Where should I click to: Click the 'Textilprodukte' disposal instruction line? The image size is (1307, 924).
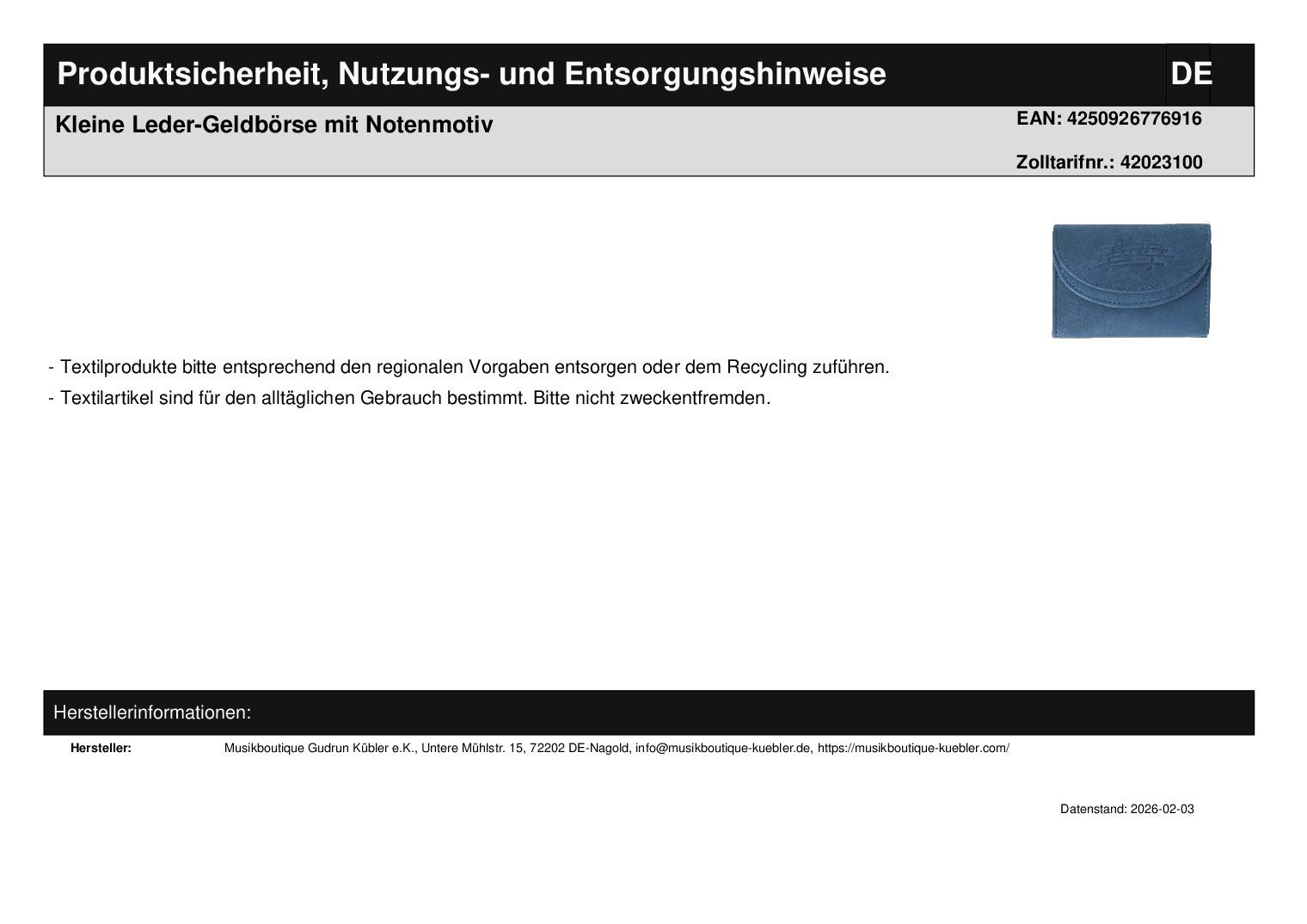469,367
